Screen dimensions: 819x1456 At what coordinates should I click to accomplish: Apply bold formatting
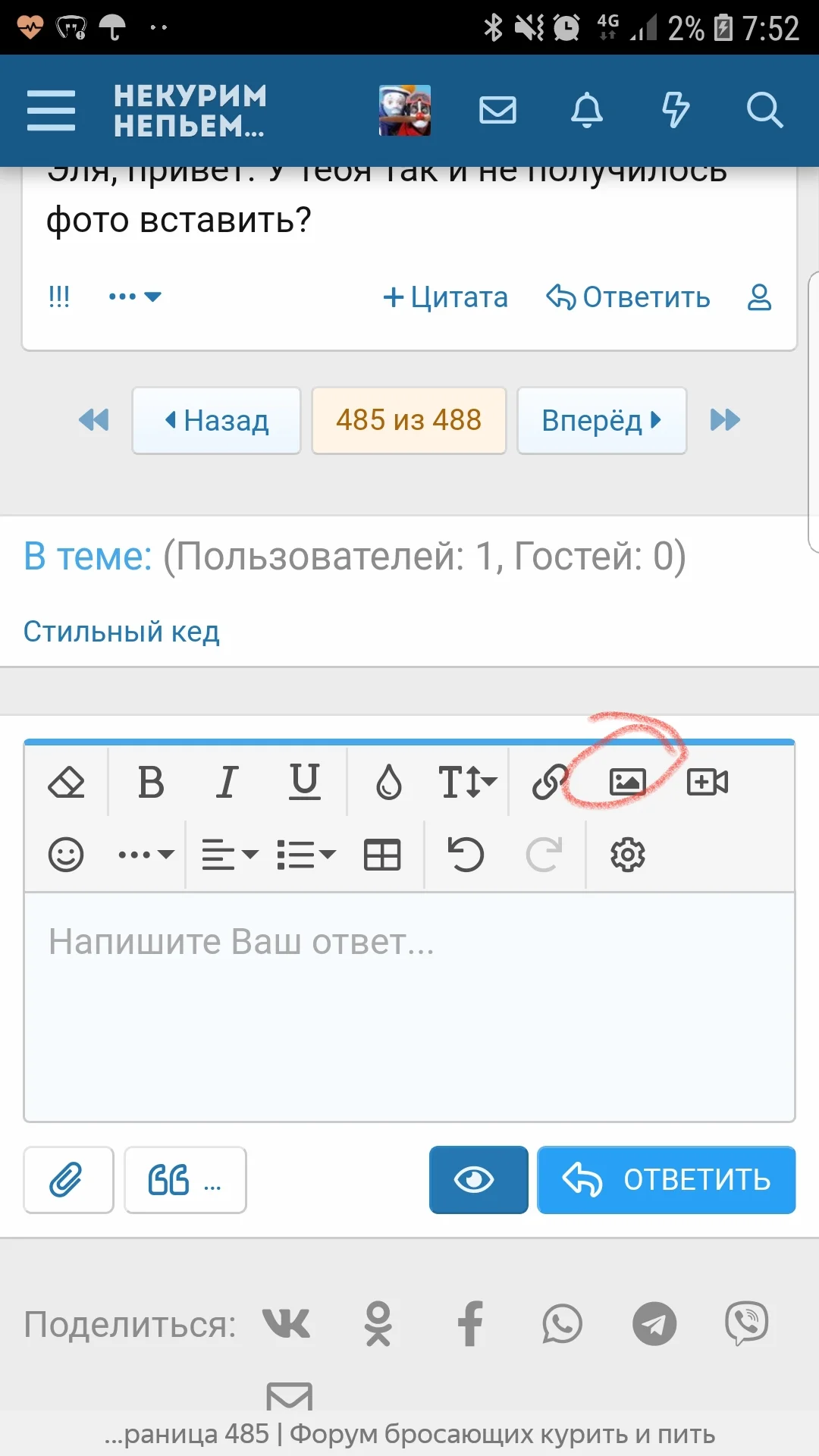tap(149, 783)
